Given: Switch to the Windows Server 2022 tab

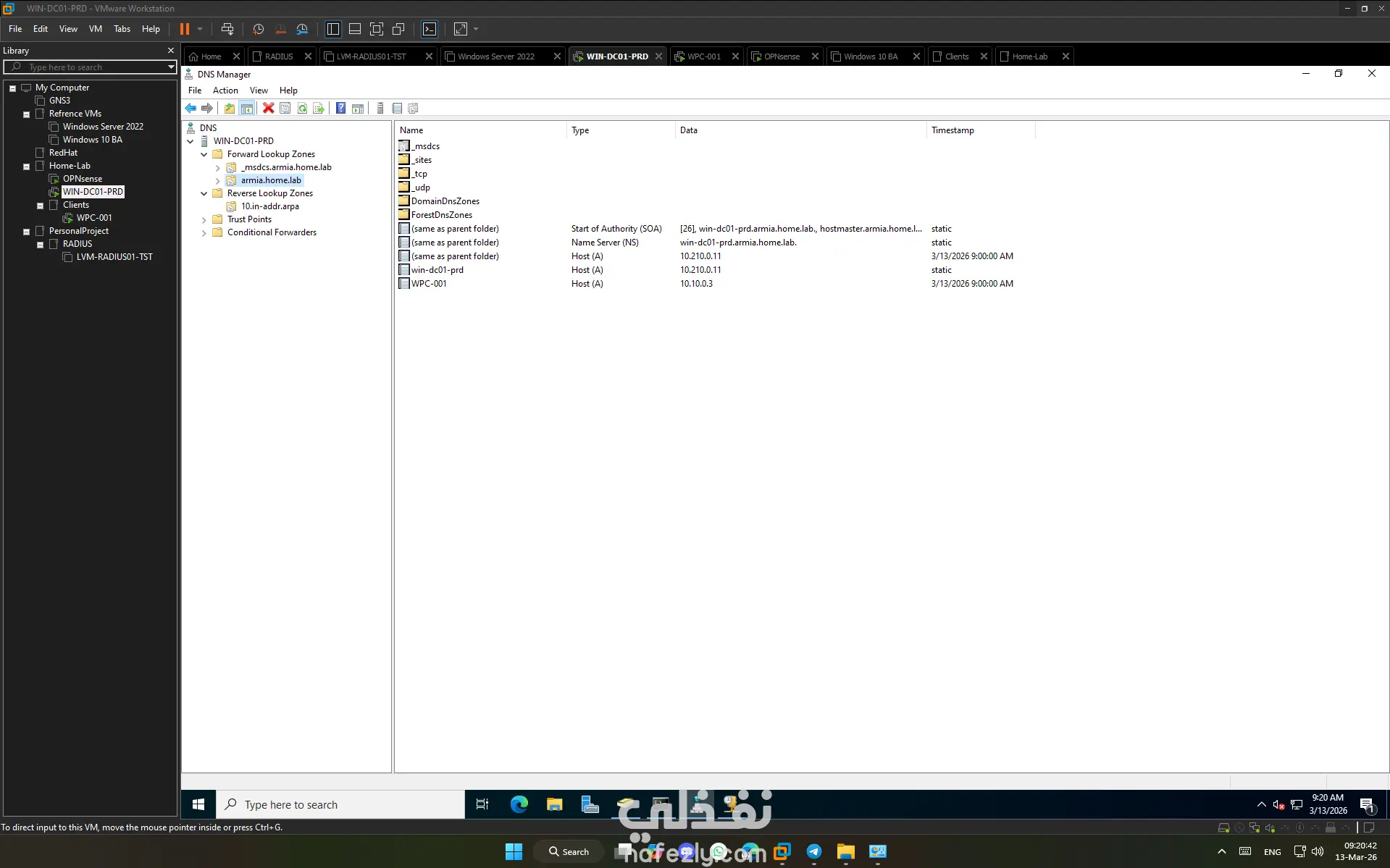Looking at the screenshot, I should click(496, 56).
